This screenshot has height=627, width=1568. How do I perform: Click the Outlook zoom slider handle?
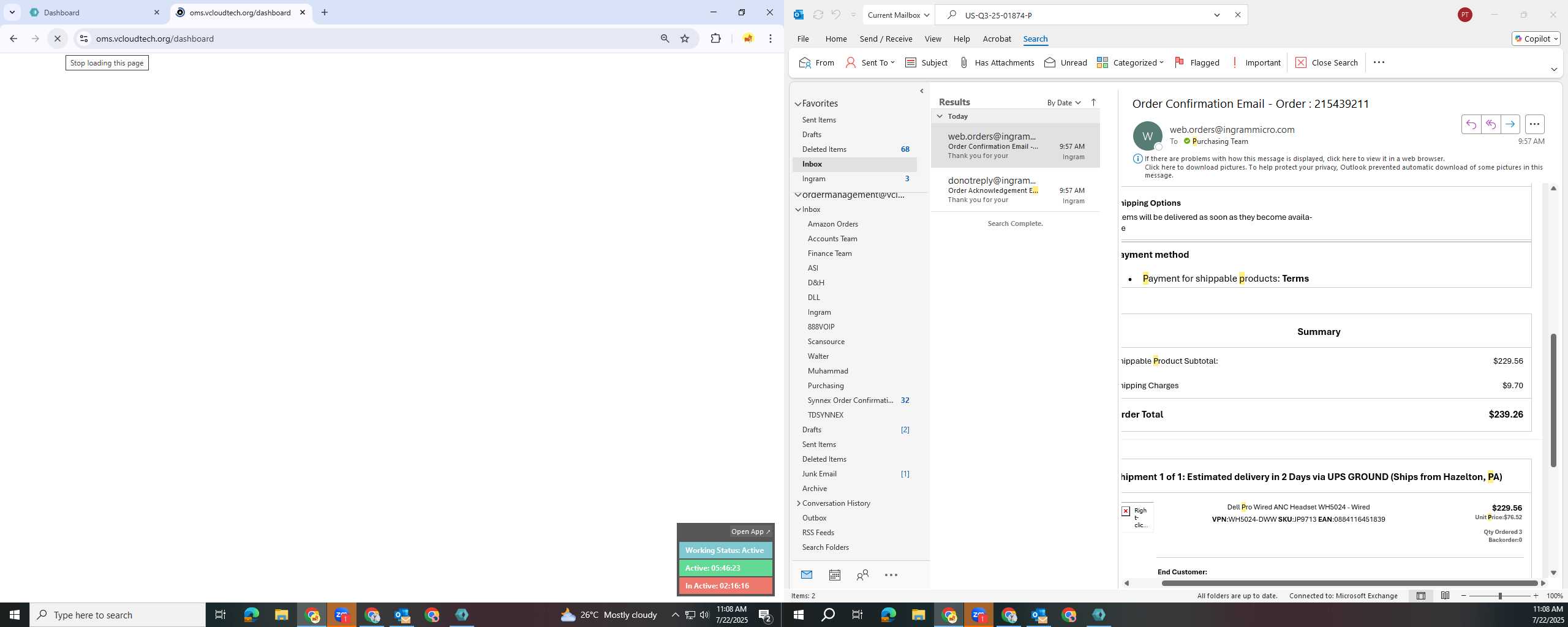[x=1500, y=596]
